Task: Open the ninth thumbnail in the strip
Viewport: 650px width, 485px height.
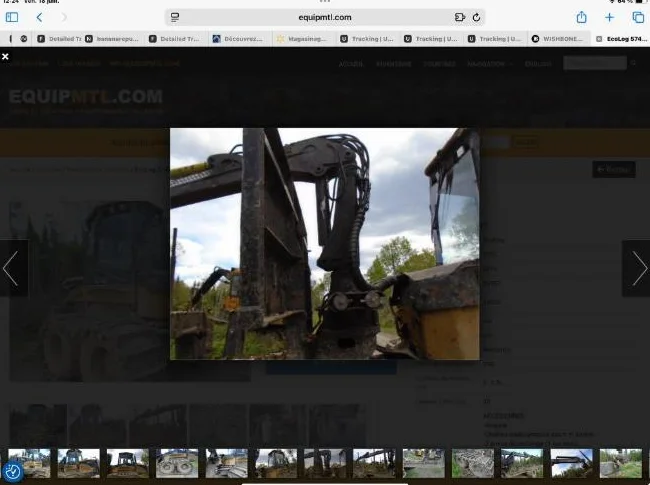Action: [x=424, y=463]
